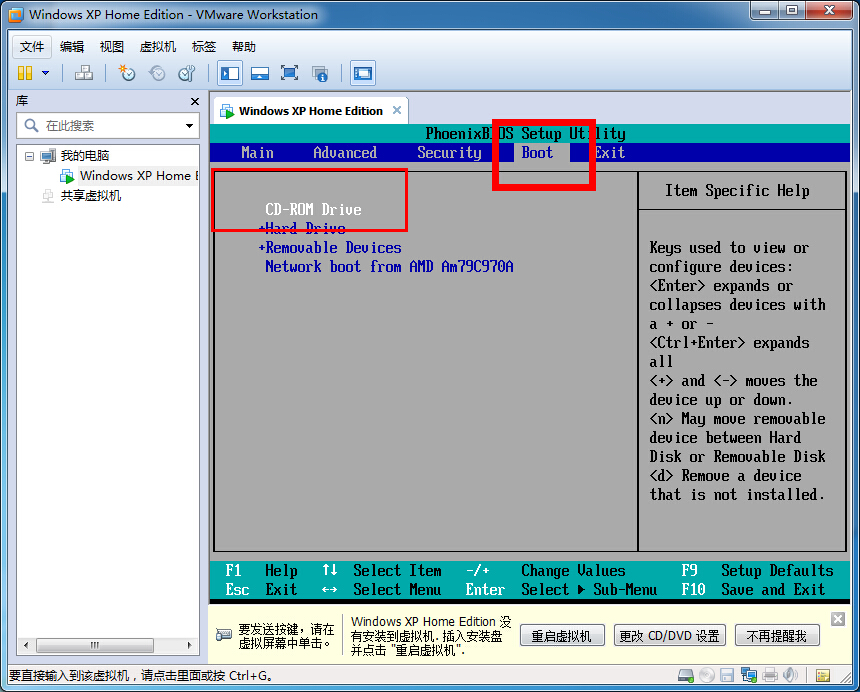
Task: Click the CD/DVD status icon
Action: 708,675
